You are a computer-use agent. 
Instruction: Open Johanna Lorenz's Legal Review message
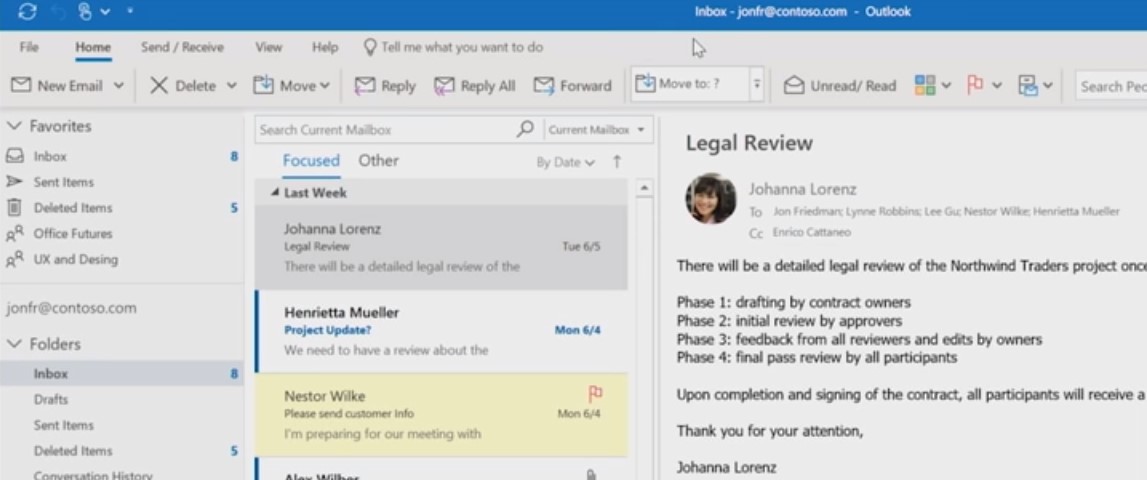(x=441, y=247)
